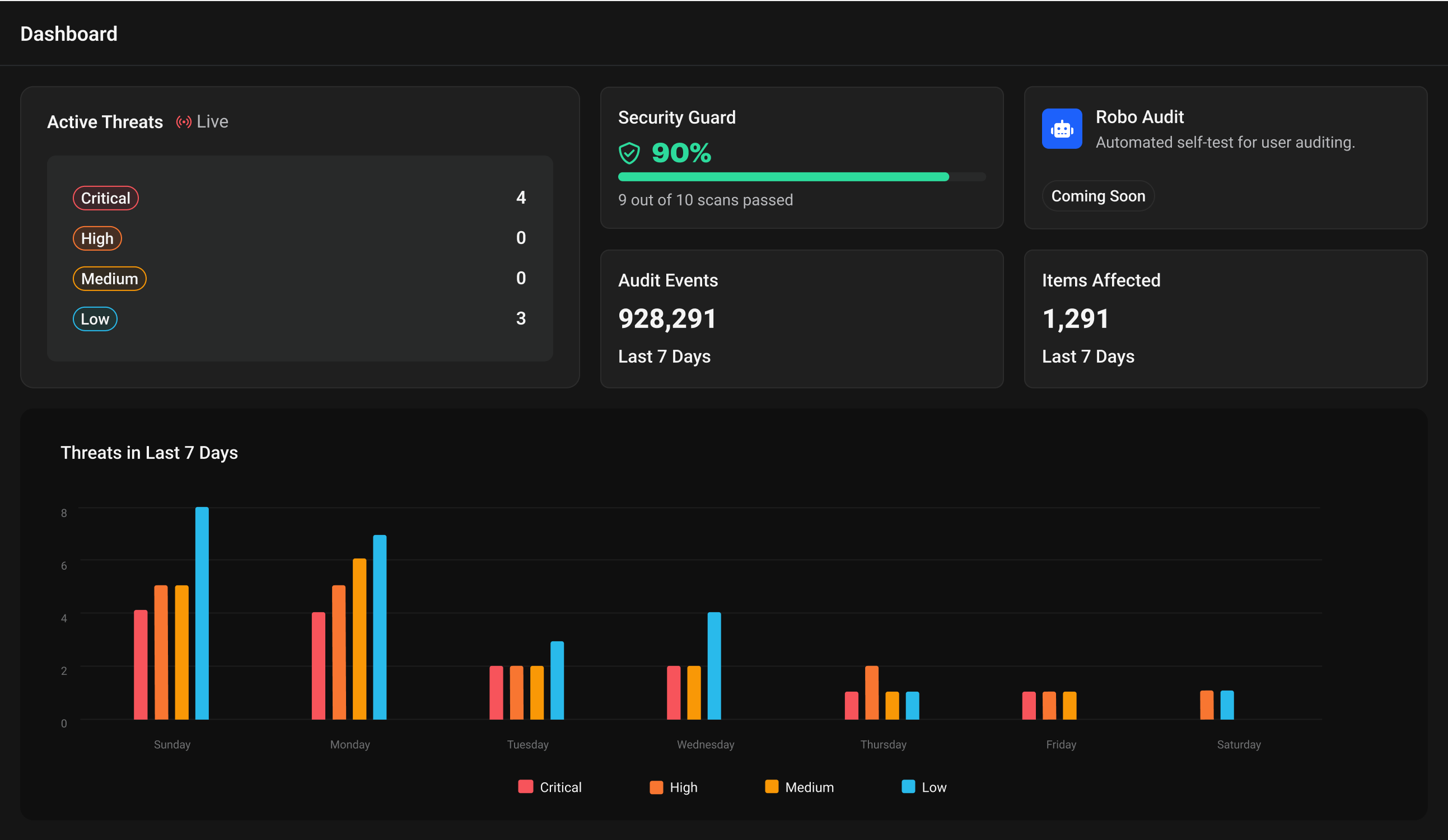The width and height of the screenshot is (1448, 840).
Task: Click the Coming Soon button
Action: pos(1097,196)
